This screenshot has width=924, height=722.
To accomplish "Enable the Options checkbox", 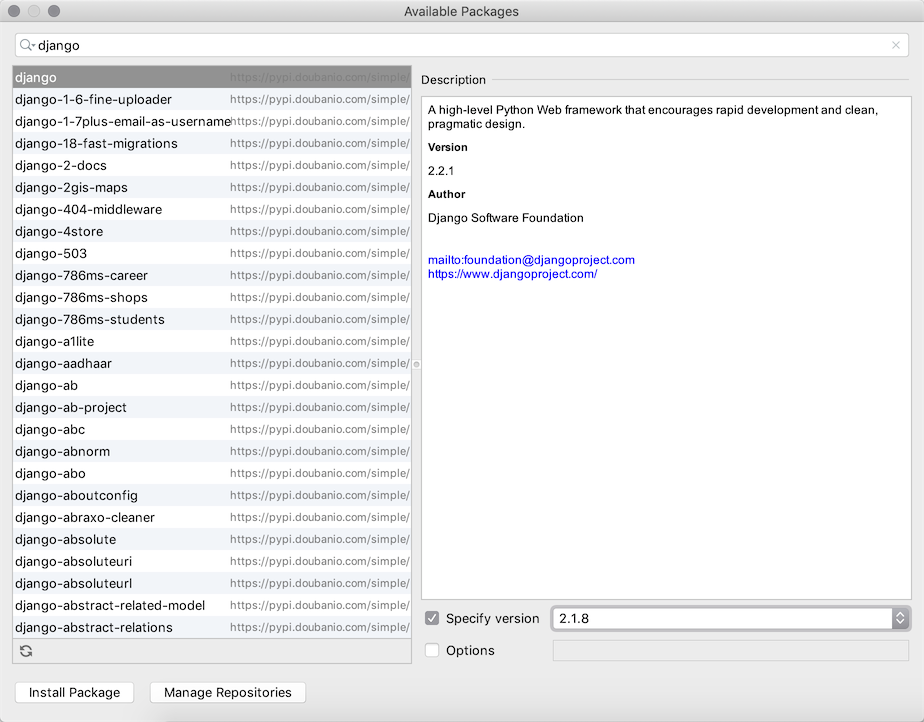I will 432,651.
